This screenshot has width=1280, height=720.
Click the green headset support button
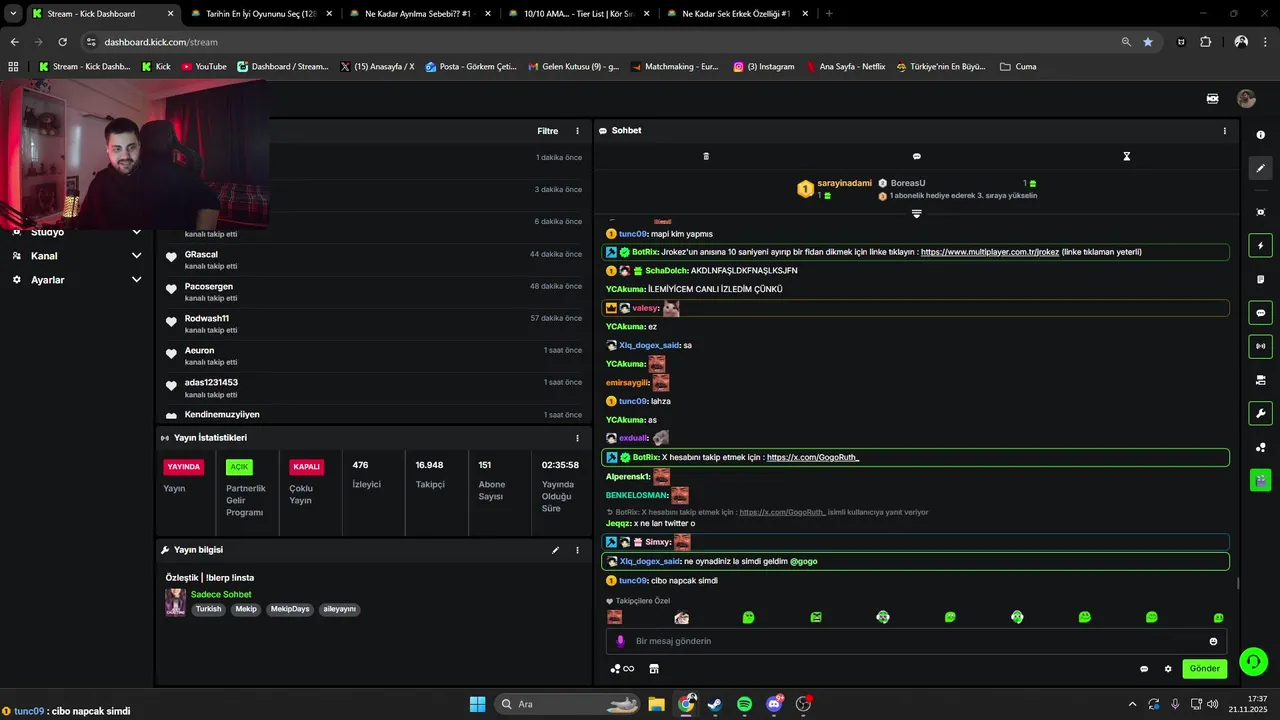[x=1253, y=662]
